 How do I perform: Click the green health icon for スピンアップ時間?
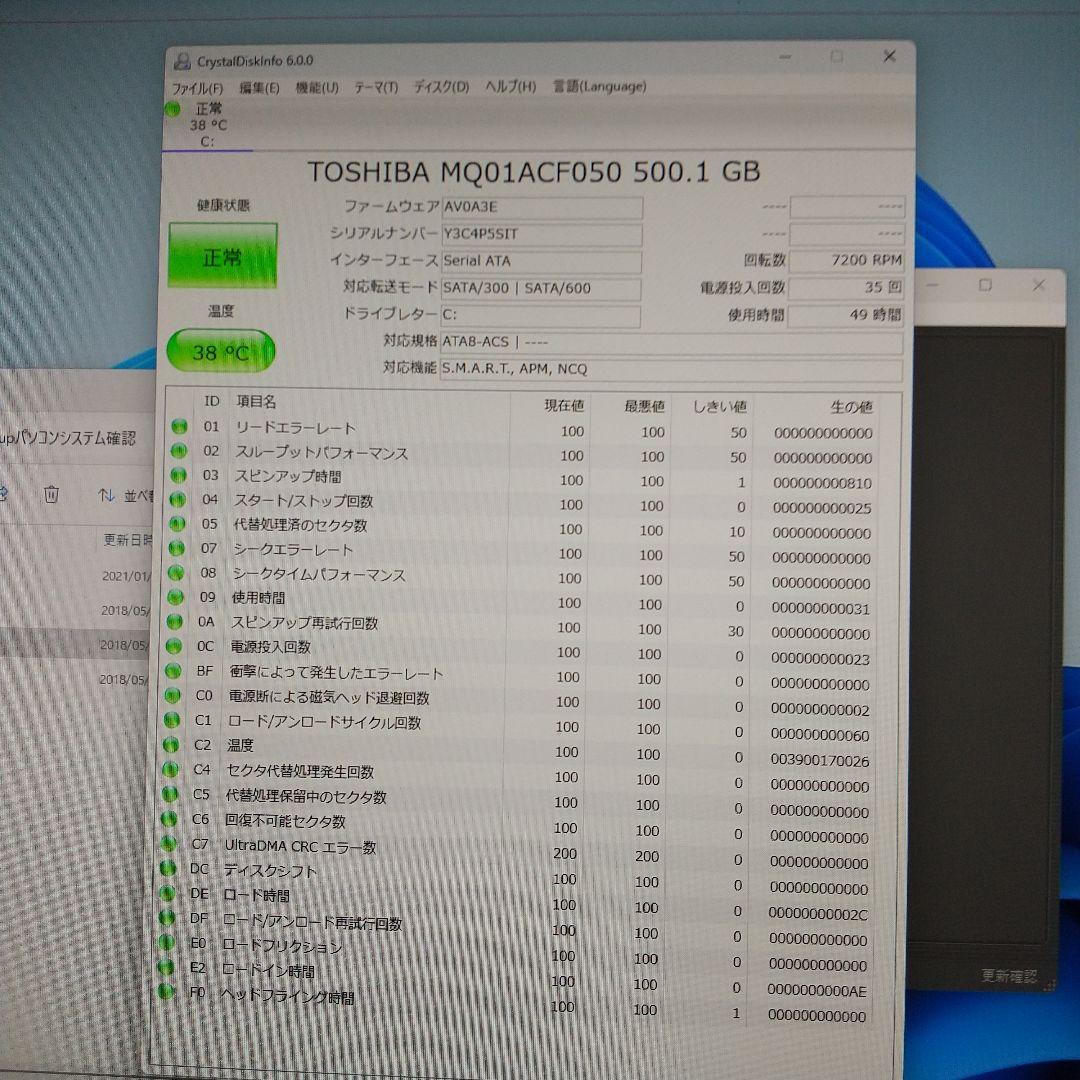180,477
